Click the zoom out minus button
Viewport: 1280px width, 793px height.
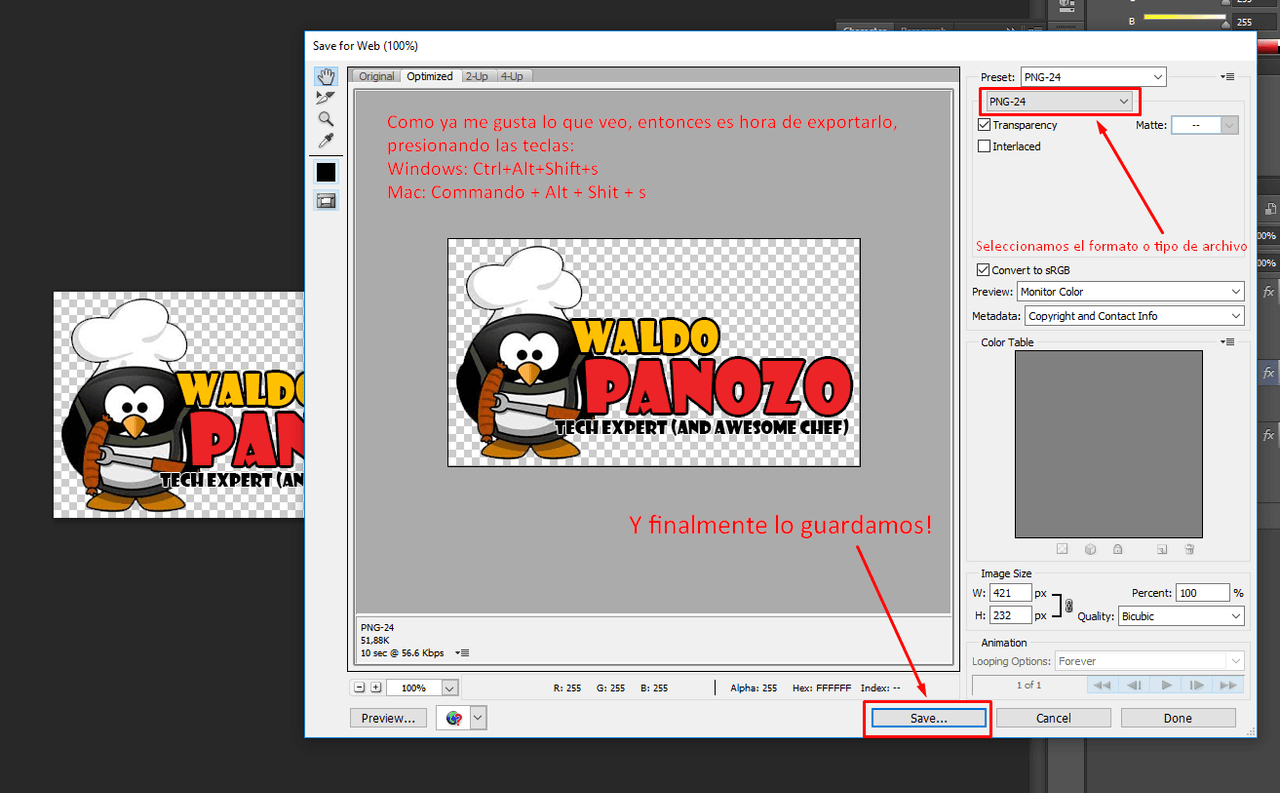pos(359,687)
